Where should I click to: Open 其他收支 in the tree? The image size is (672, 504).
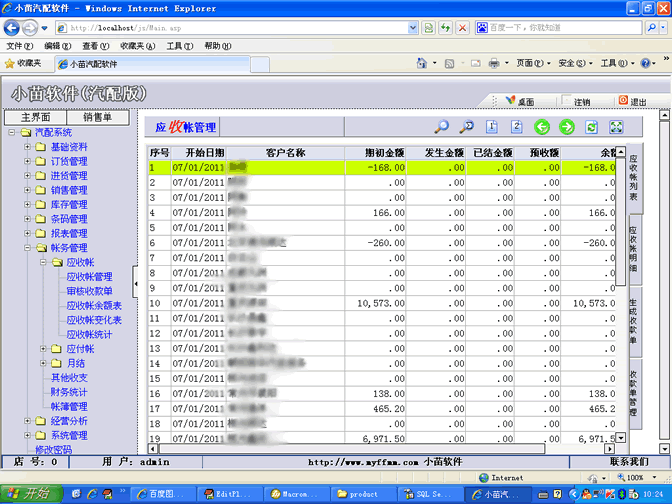tap(69, 378)
